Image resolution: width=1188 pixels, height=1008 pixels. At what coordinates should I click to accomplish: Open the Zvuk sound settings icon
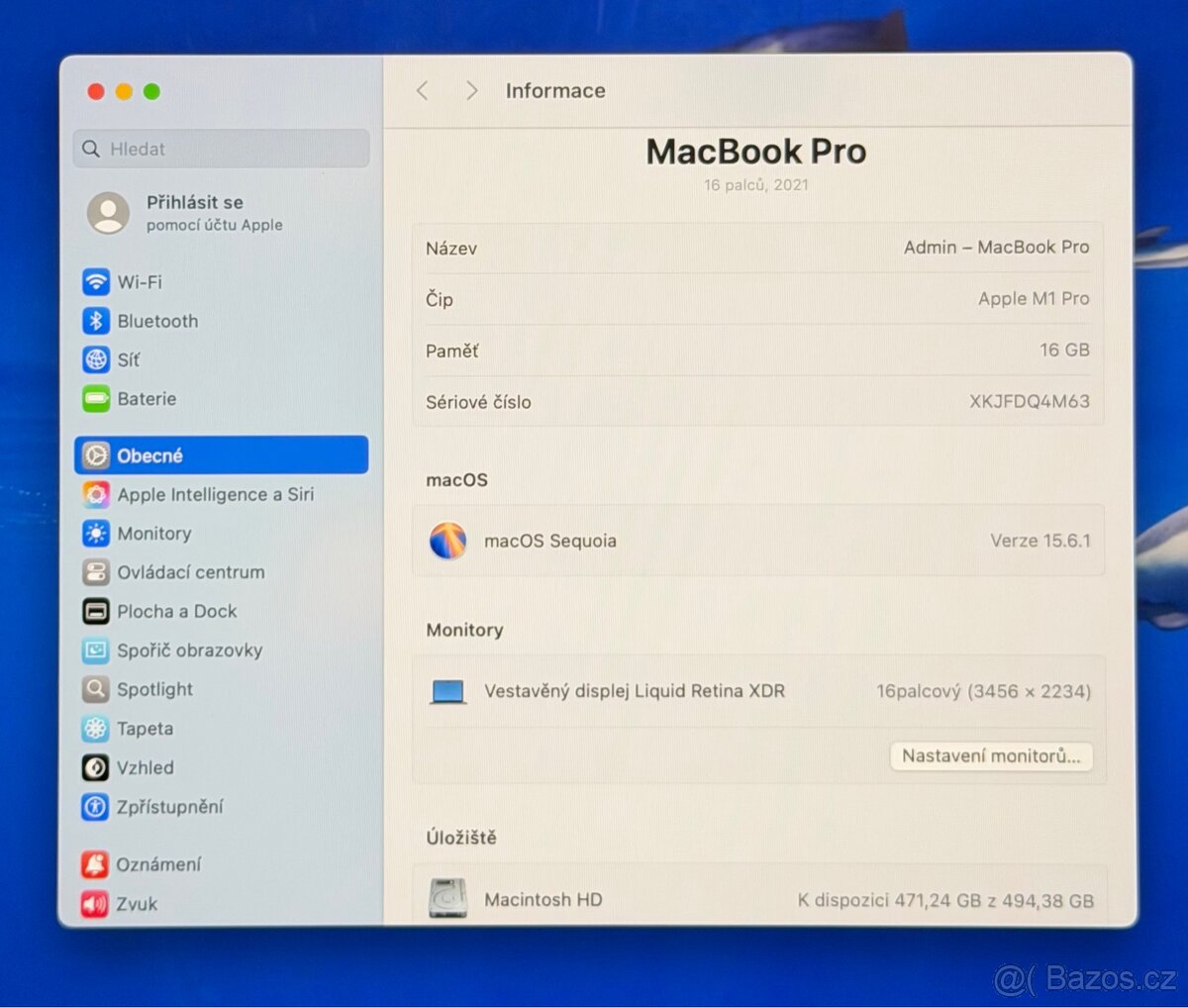(x=95, y=904)
